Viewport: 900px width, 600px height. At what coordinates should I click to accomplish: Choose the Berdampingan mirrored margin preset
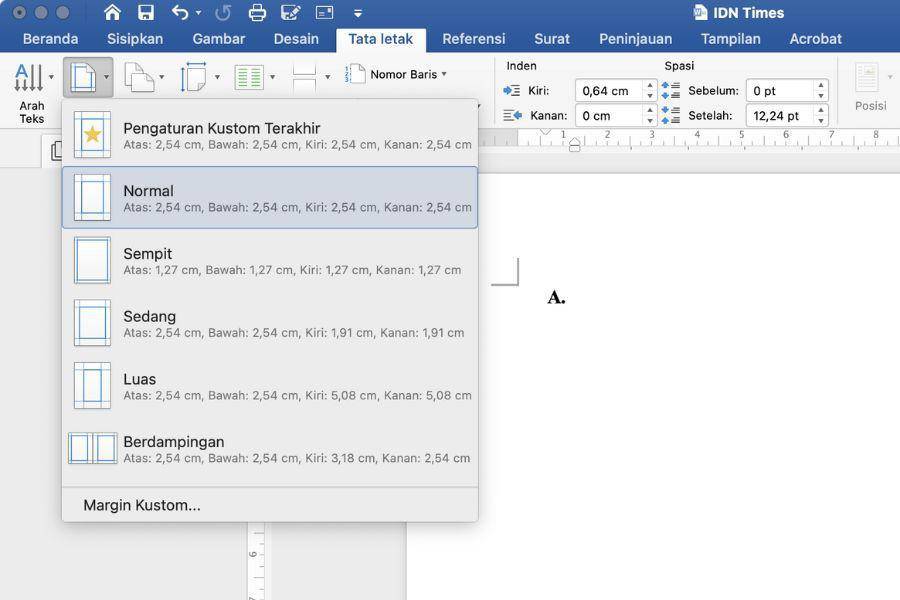[x=270, y=448]
